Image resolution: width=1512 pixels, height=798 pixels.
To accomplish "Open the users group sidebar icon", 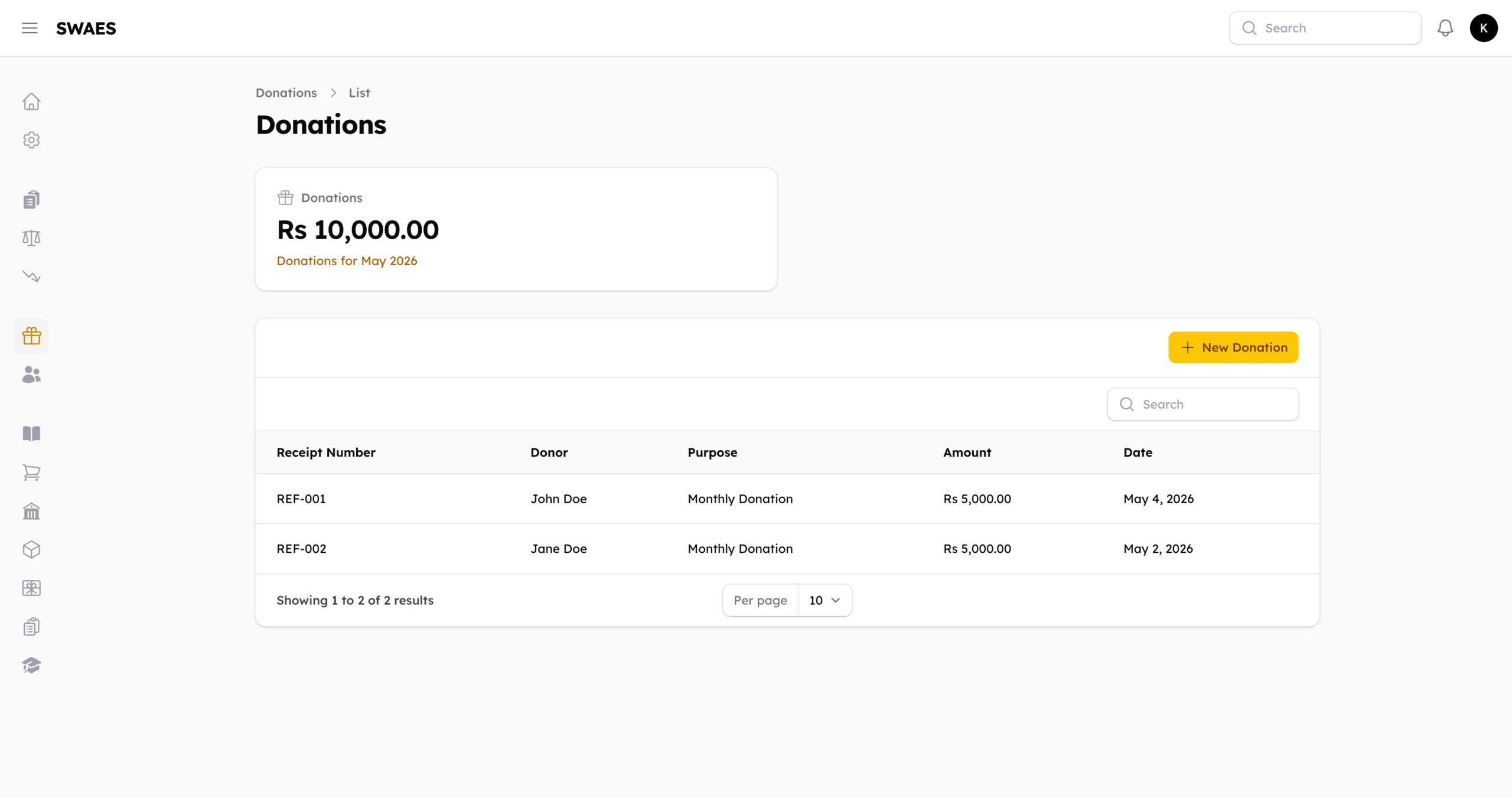I will coord(31,374).
